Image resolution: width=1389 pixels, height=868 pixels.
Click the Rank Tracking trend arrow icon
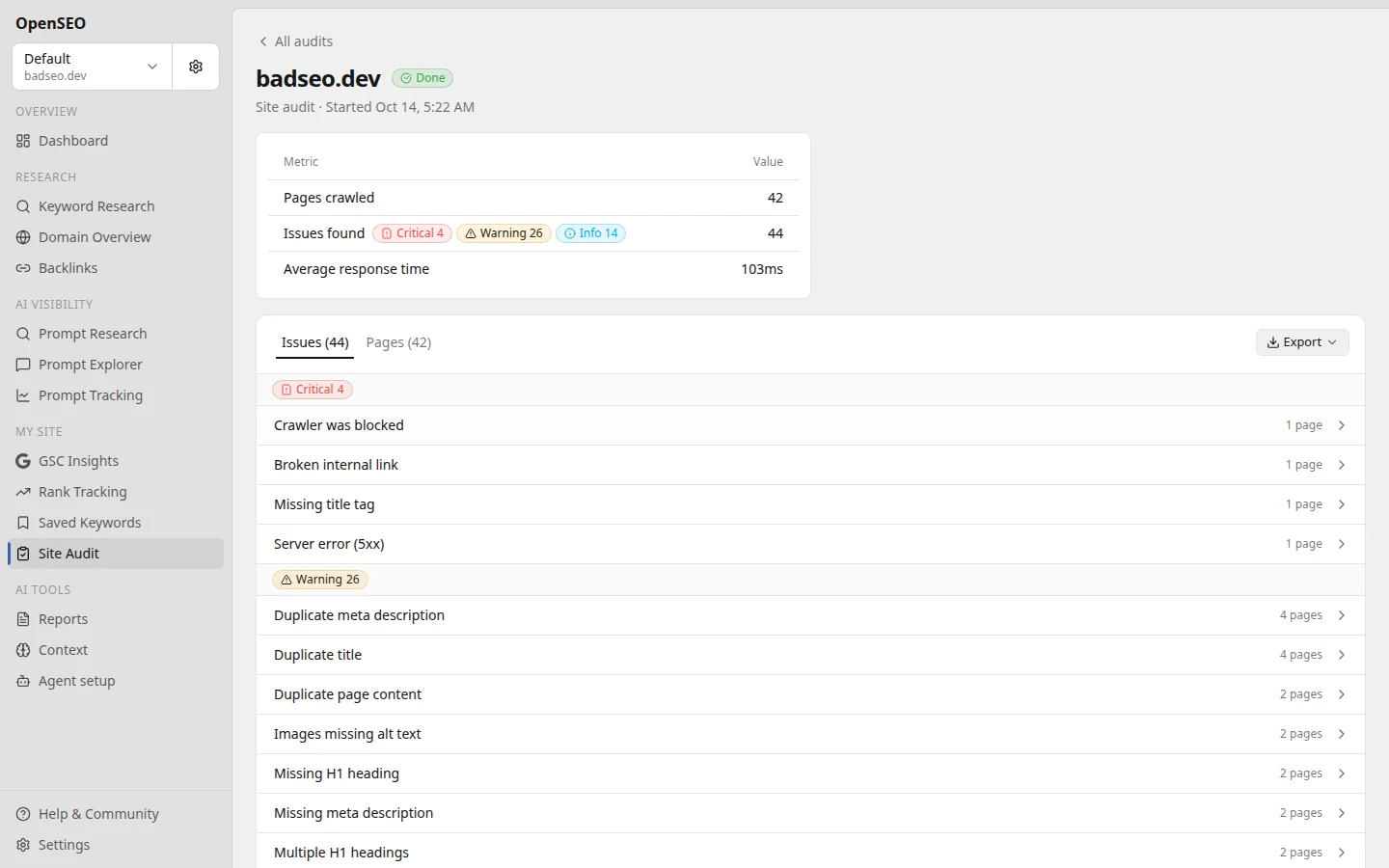23,492
